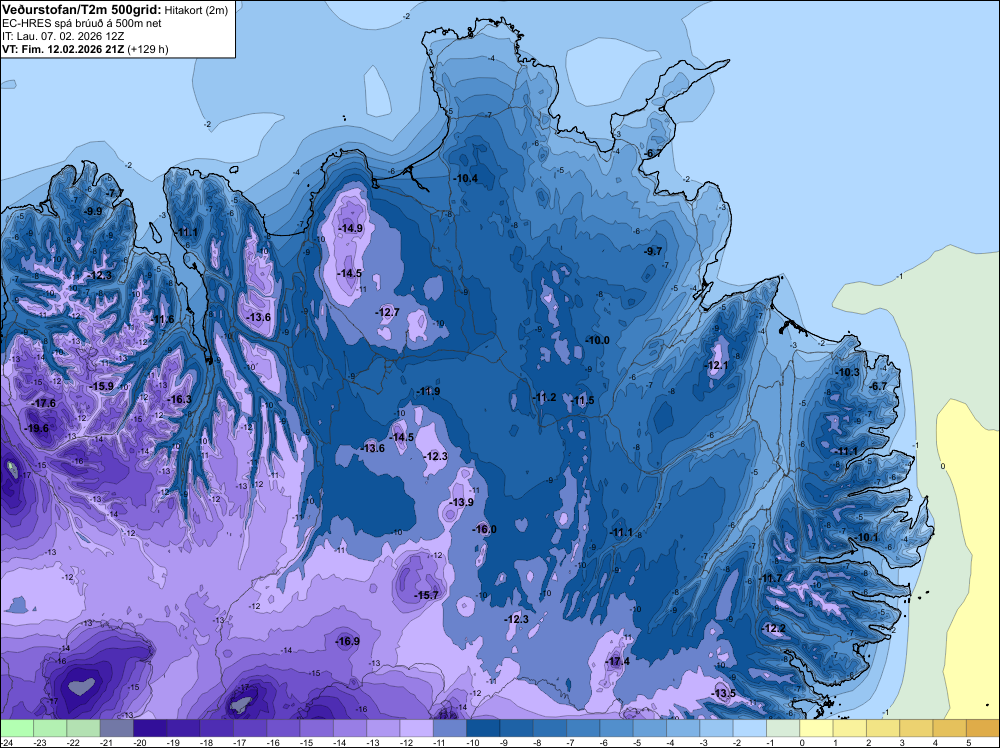Click the -12.7 temperature label

pos(387,312)
